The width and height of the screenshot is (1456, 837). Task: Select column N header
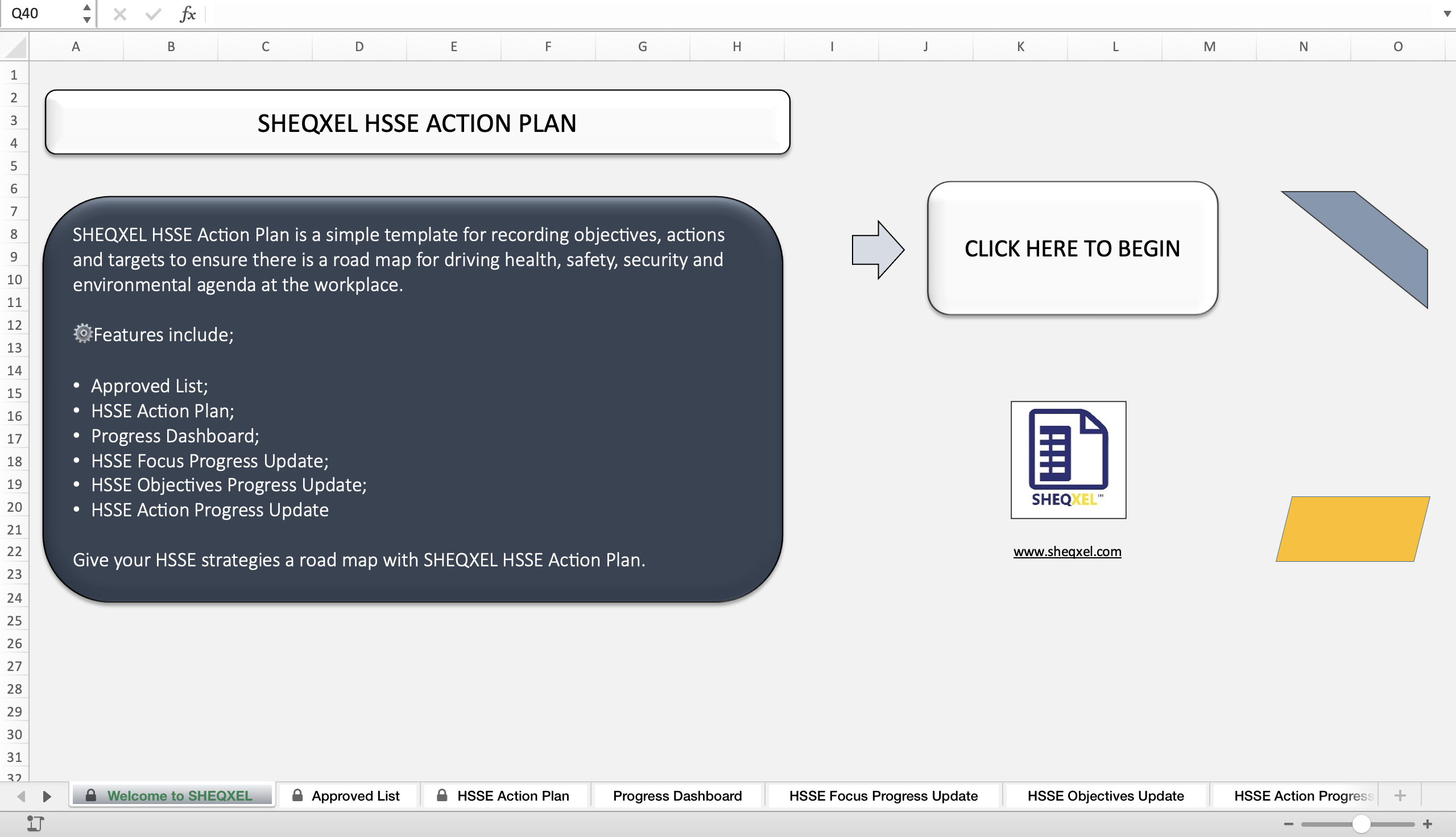point(1304,47)
